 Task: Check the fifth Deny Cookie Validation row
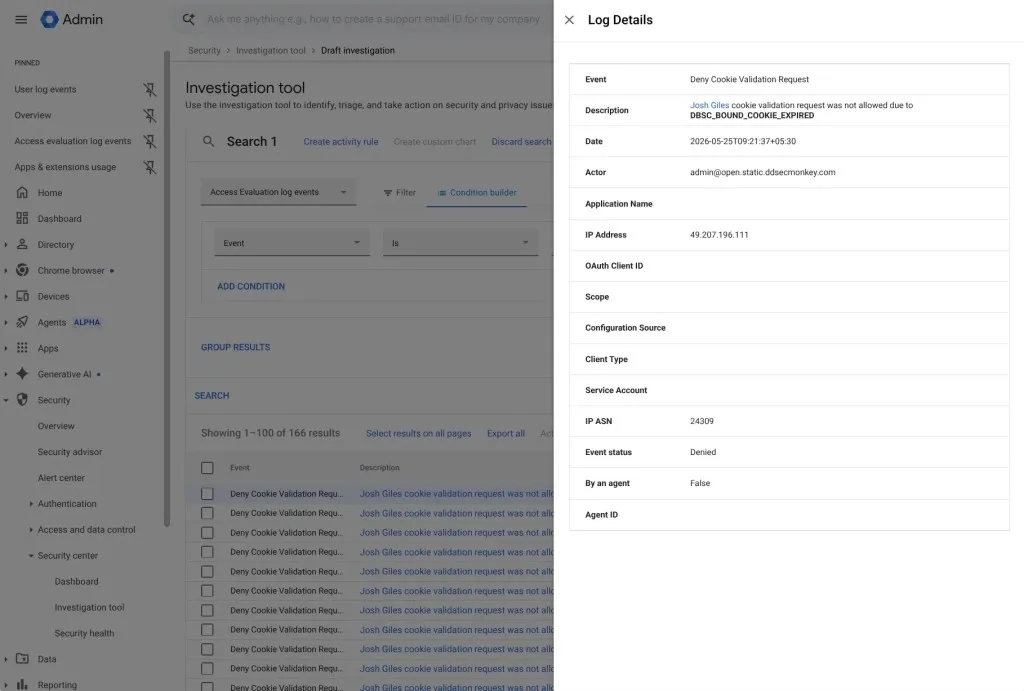[207, 571]
